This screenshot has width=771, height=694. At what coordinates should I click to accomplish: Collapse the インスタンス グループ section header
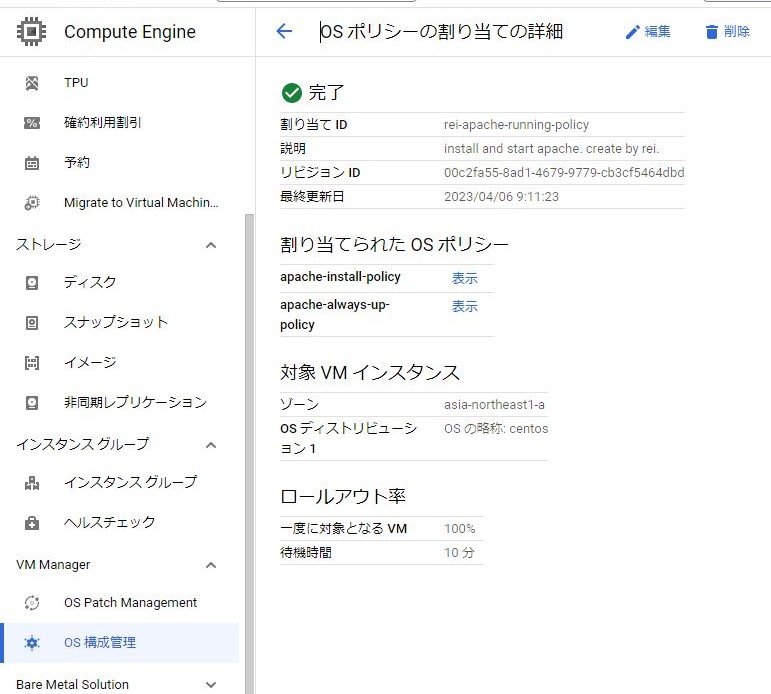(211, 445)
